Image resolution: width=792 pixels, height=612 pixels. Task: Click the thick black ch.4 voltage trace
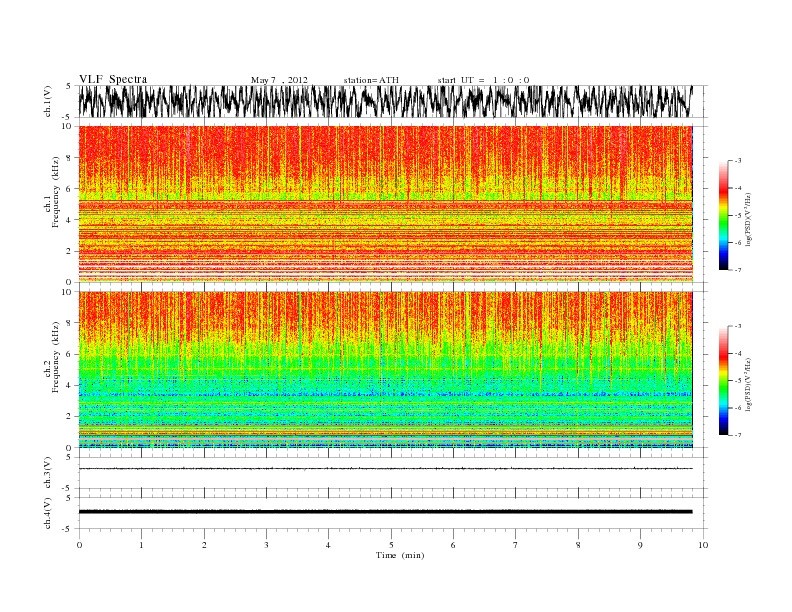click(x=385, y=512)
